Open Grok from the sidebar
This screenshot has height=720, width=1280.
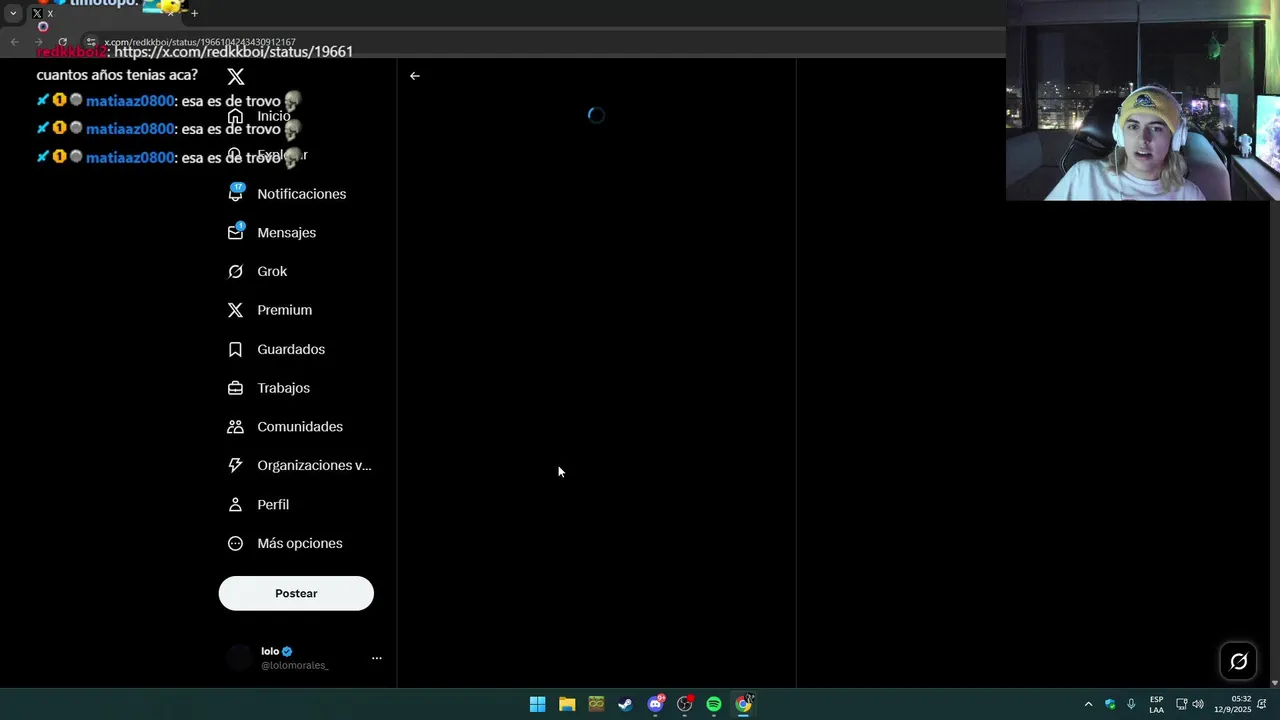click(x=257, y=272)
